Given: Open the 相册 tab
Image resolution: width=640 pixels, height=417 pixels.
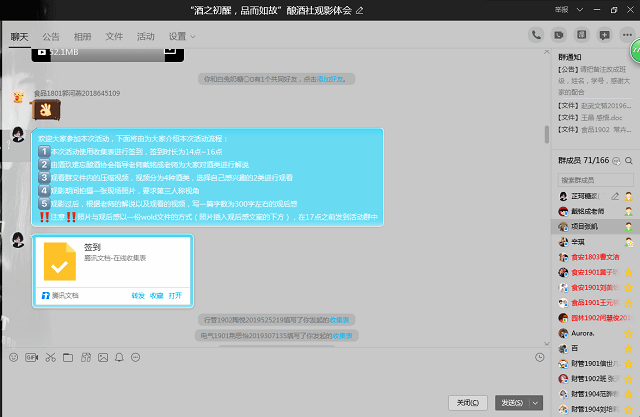Looking at the screenshot, I should click(82, 37).
